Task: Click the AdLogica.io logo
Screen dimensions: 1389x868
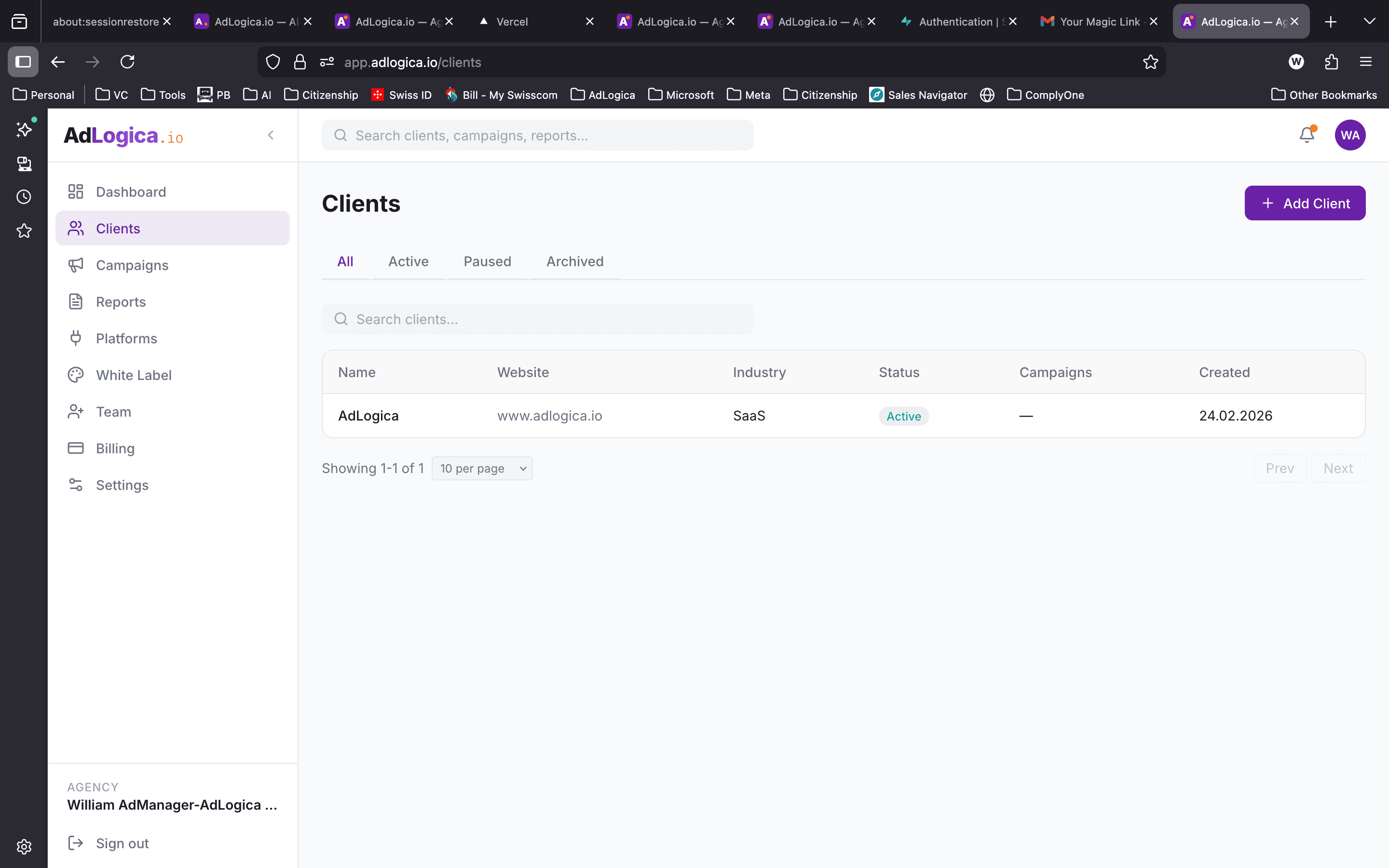Action: pyautogui.click(x=122, y=136)
